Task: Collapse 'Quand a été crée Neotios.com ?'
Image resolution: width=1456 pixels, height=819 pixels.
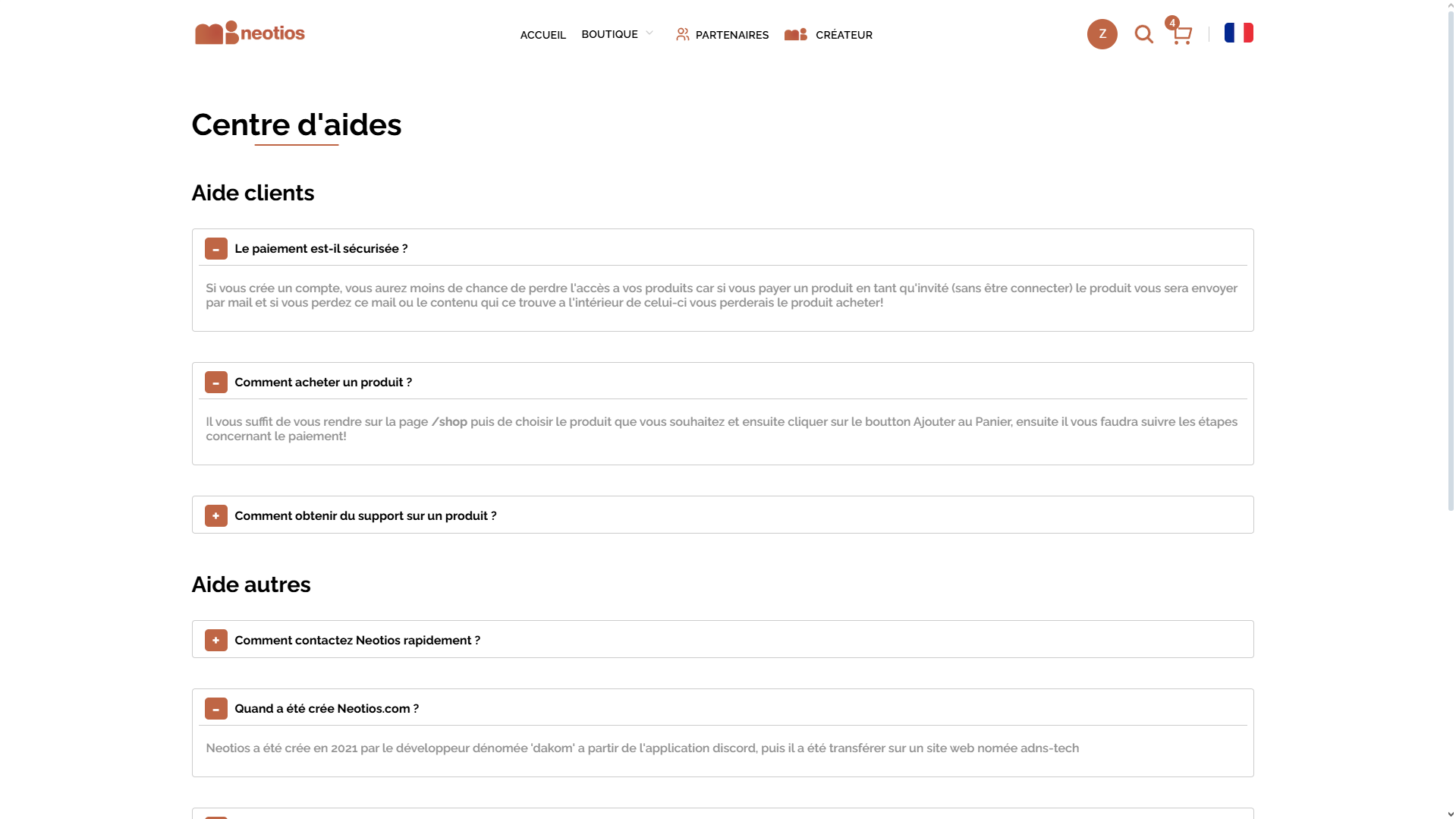Action: (x=216, y=708)
